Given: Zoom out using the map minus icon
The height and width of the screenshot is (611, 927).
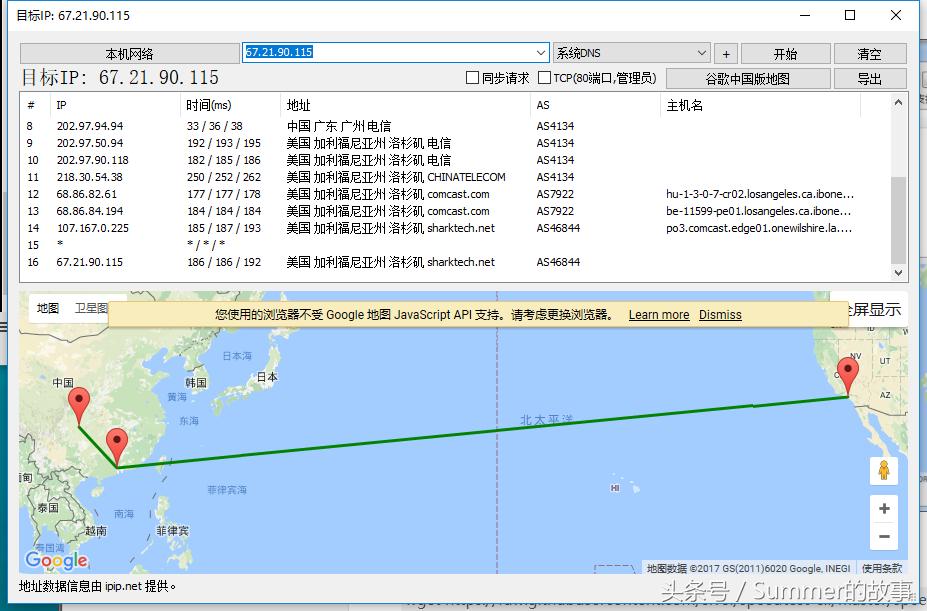Looking at the screenshot, I should pos(883,537).
